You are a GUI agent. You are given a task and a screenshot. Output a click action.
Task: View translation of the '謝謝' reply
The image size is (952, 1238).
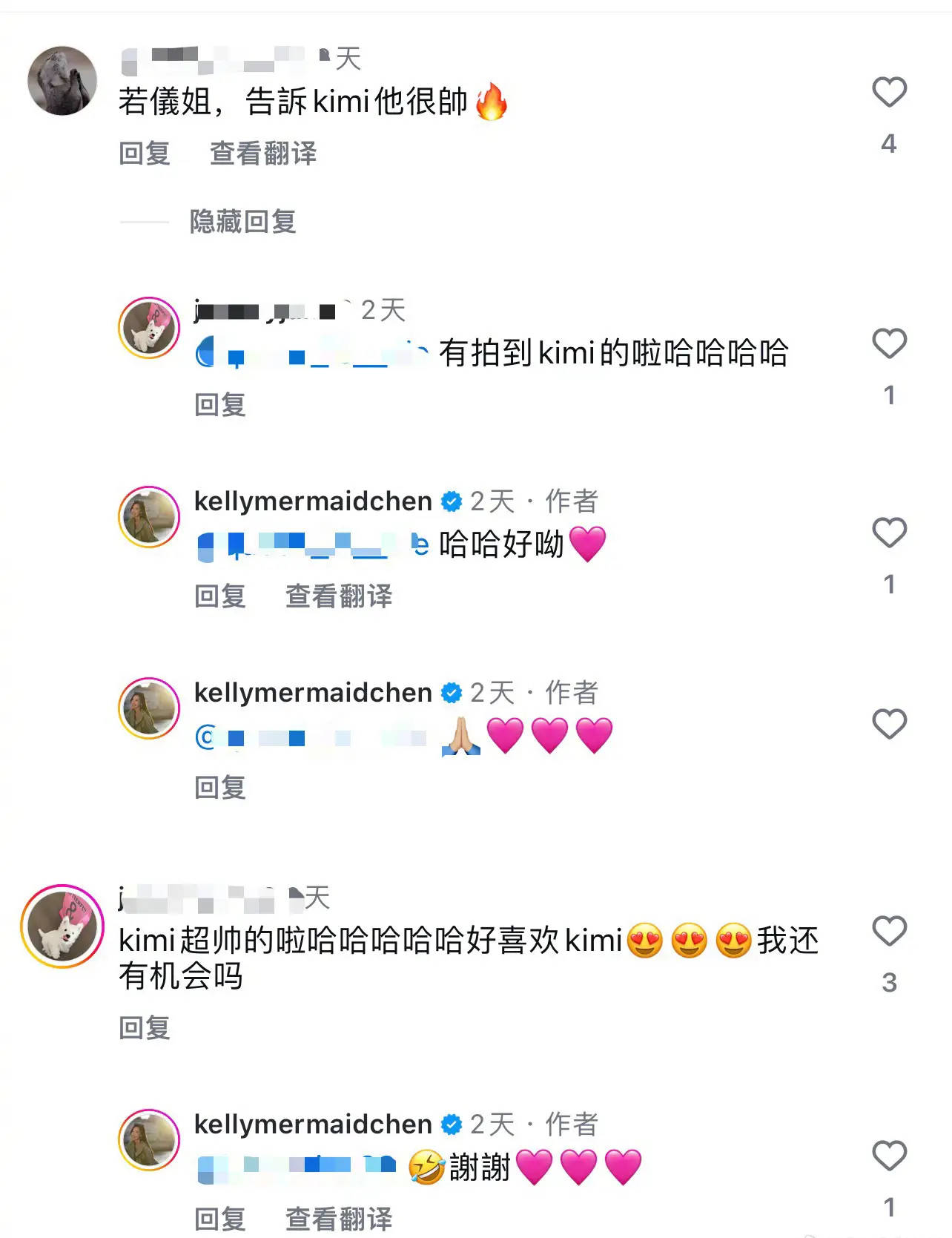pos(339,1219)
